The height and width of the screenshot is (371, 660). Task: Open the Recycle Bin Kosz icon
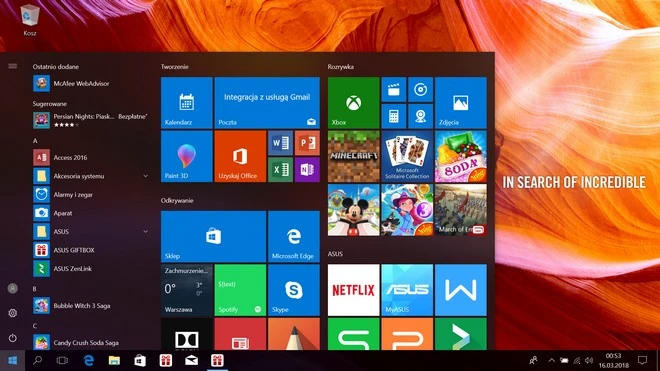click(x=29, y=21)
